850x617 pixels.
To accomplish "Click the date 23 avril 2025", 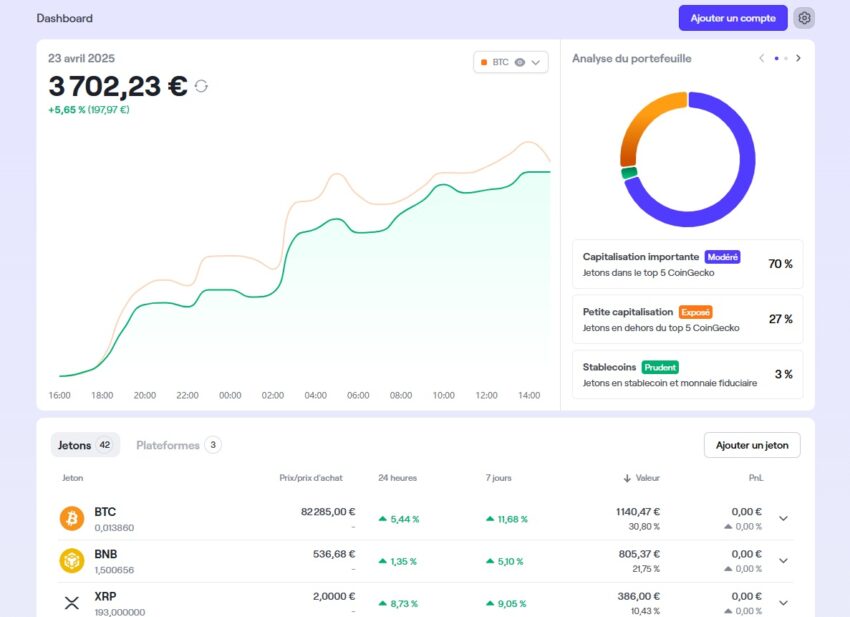I will click(x=81, y=58).
